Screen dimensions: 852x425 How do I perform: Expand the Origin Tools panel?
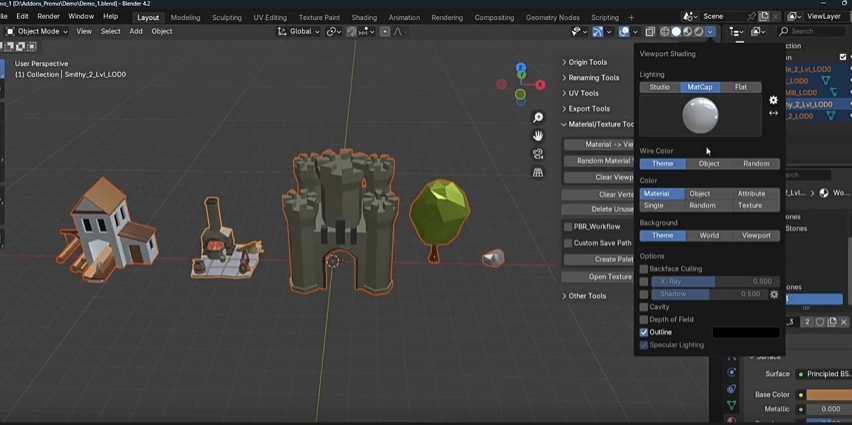588,62
